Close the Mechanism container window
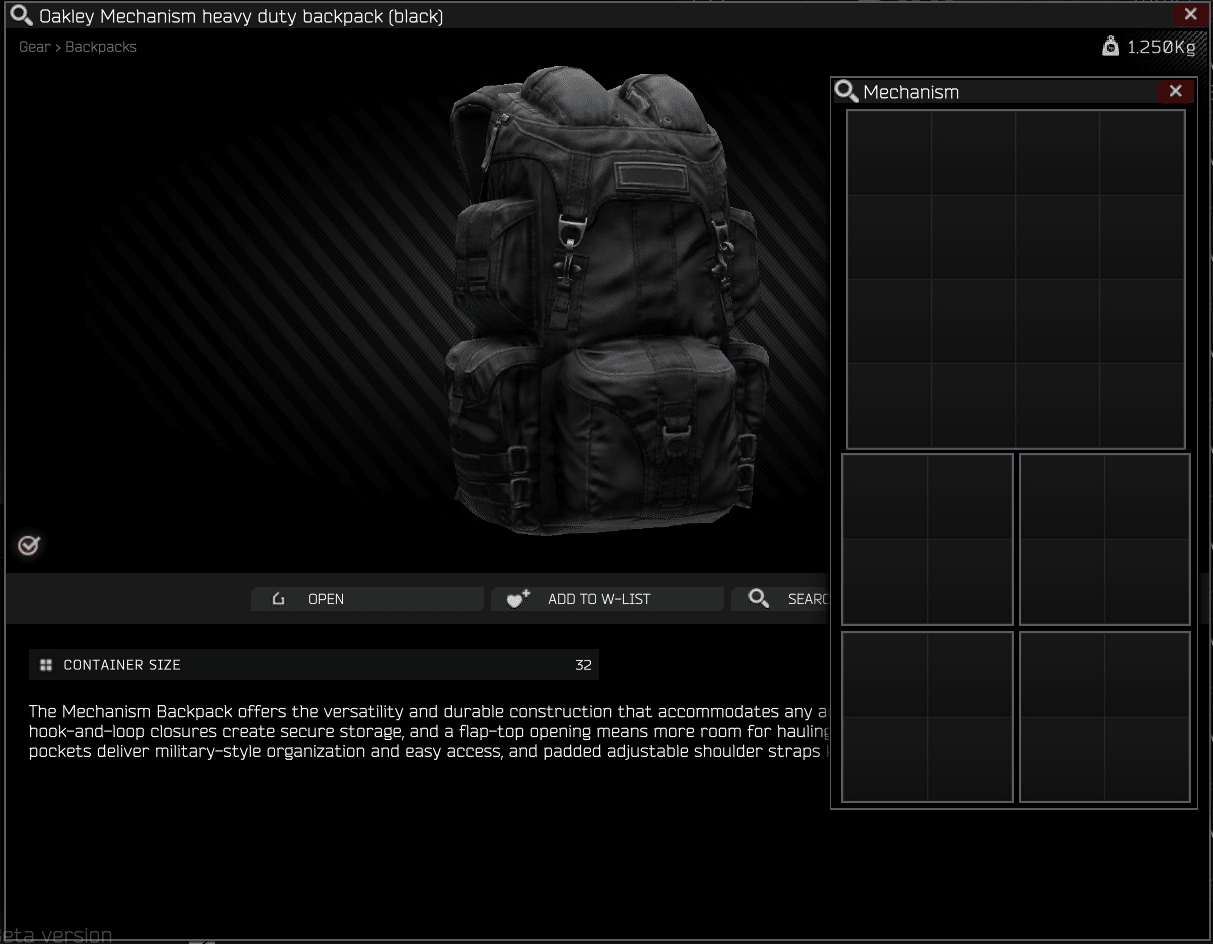 [x=1175, y=91]
